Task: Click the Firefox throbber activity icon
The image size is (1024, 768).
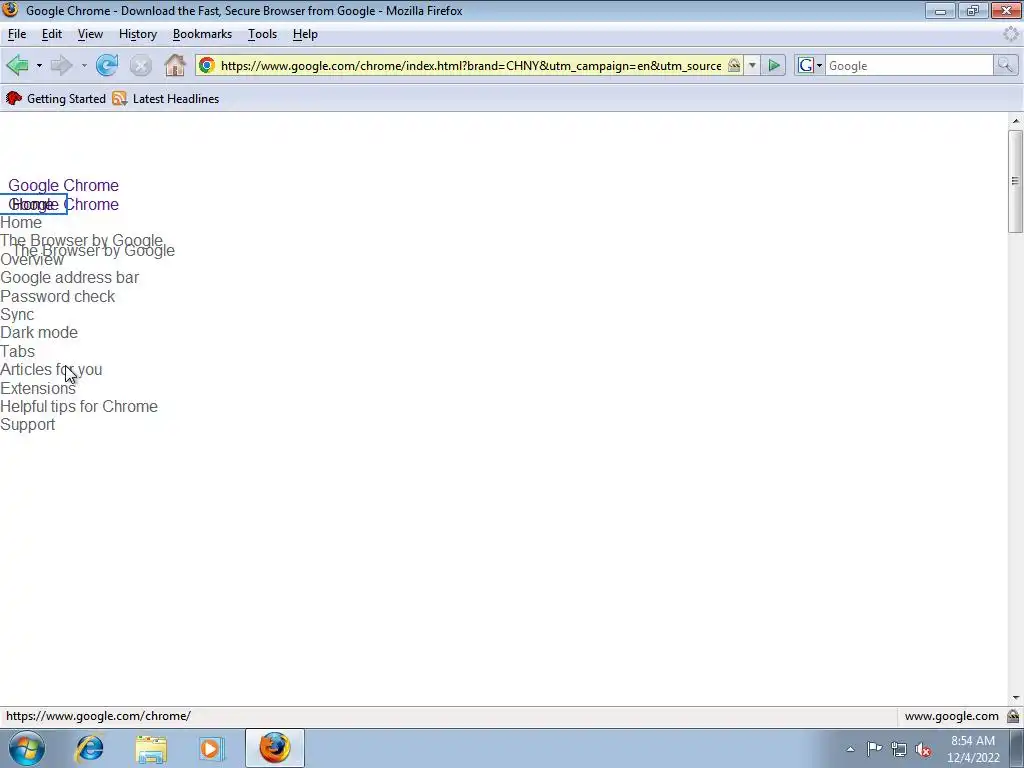Action: 1010,34
